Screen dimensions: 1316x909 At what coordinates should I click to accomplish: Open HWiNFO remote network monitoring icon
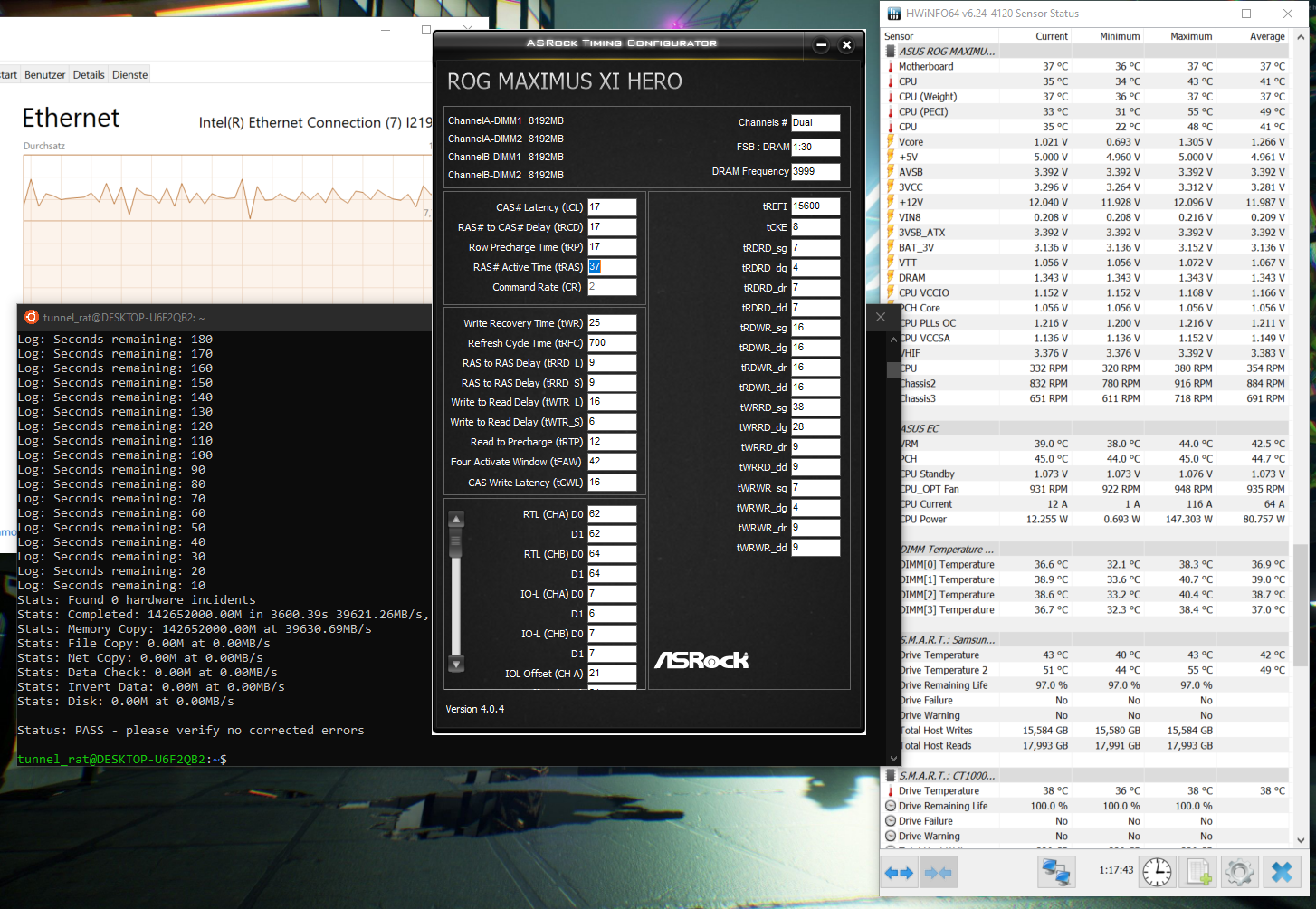pyautogui.click(x=1056, y=872)
